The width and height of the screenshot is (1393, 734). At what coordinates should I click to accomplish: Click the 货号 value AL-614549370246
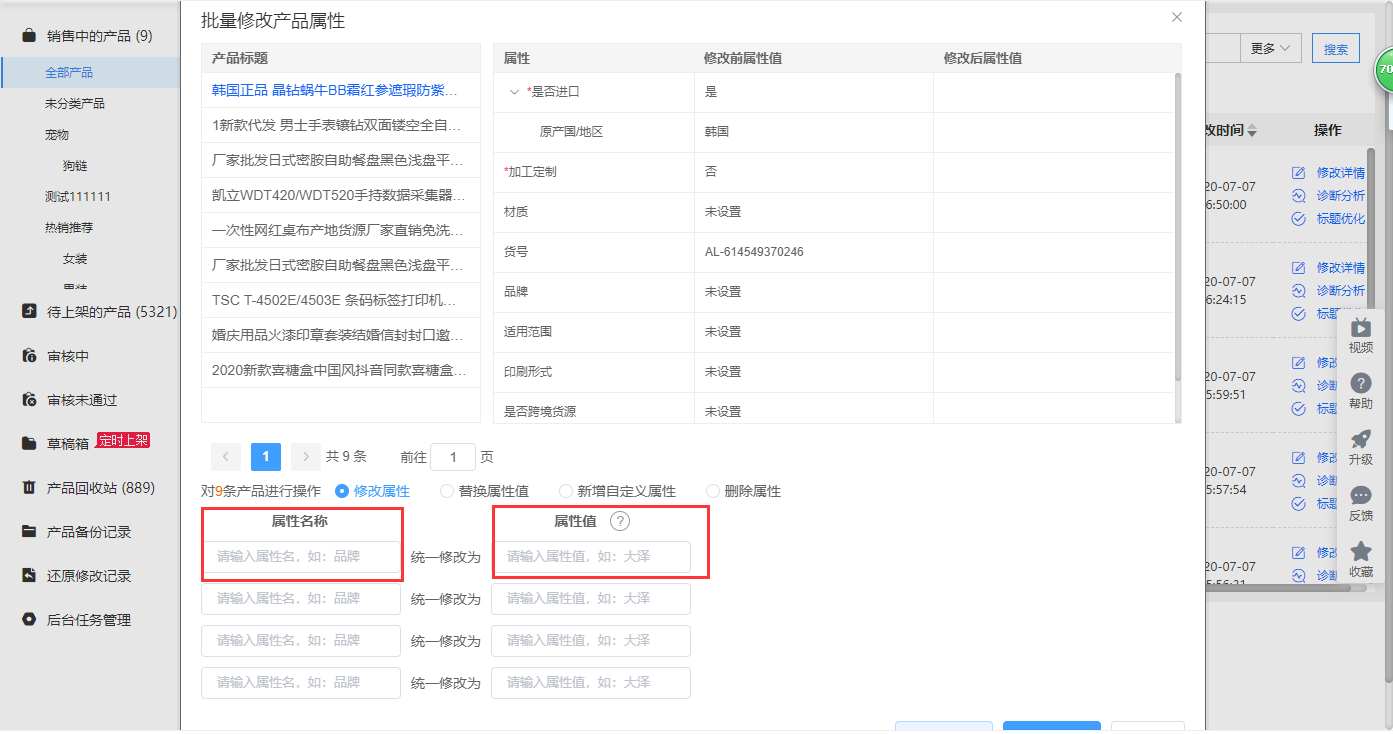[754, 252]
